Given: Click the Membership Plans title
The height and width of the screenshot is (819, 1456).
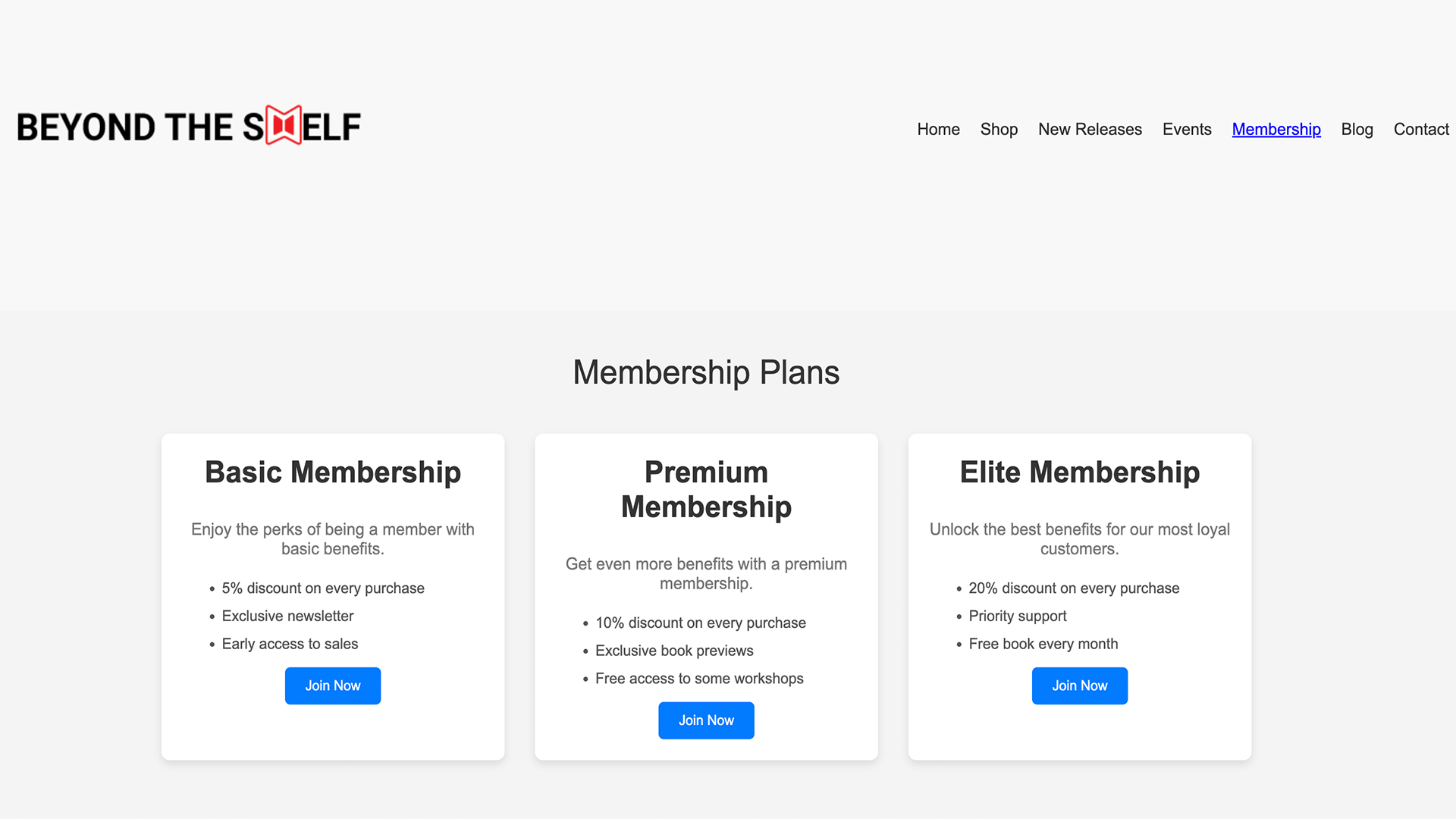Looking at the screenshot, I should click(706, 372).
